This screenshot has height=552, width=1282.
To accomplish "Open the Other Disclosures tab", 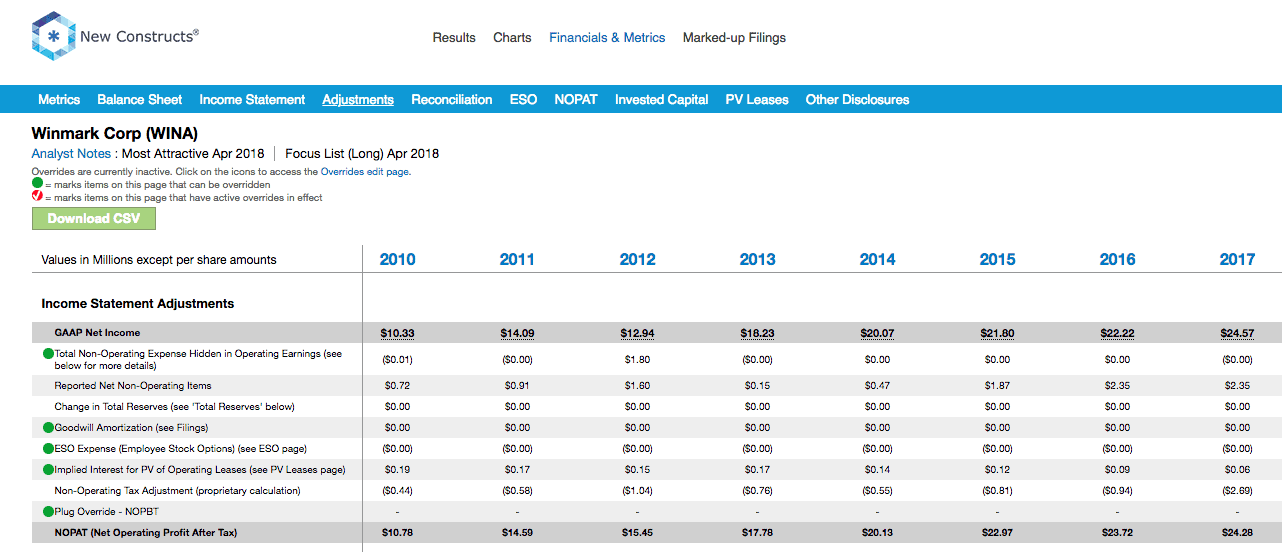I will [x=857, y=100].
